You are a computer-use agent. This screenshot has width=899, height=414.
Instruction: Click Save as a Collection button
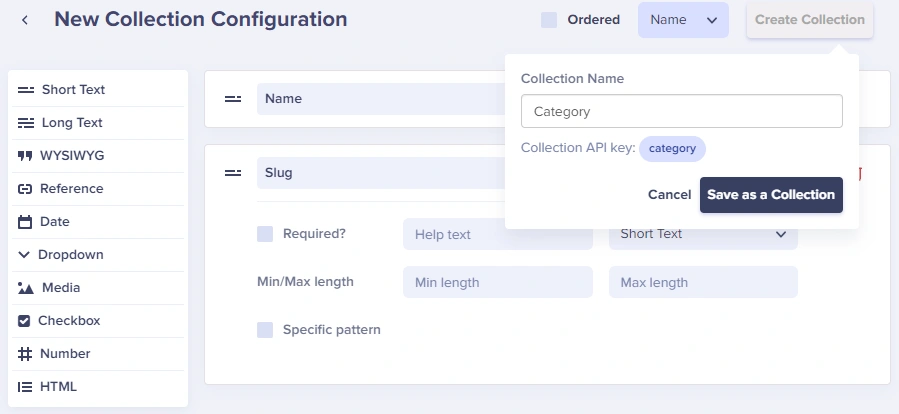click(771, 195)
